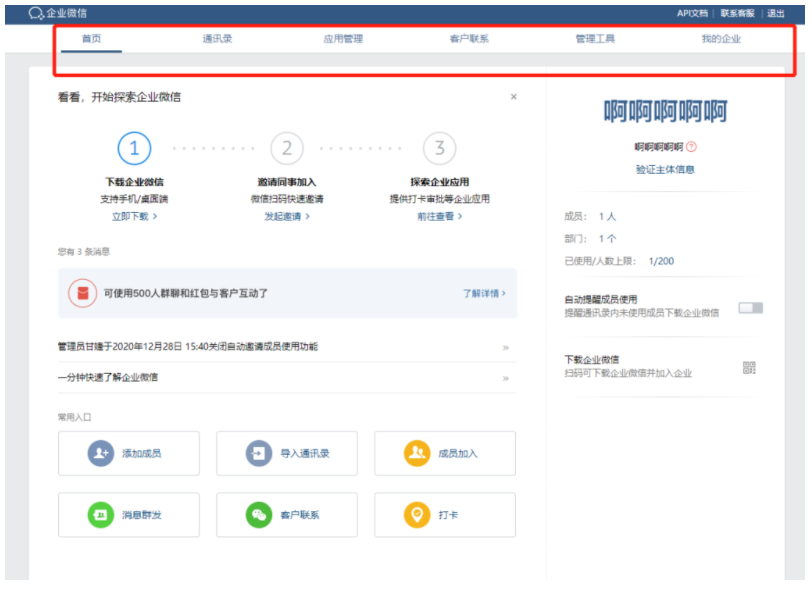The width and height of the screenshot is (812, 590).
Task: Click the green WeChat 客户联系 icon
Action: [x=258, y=515]
